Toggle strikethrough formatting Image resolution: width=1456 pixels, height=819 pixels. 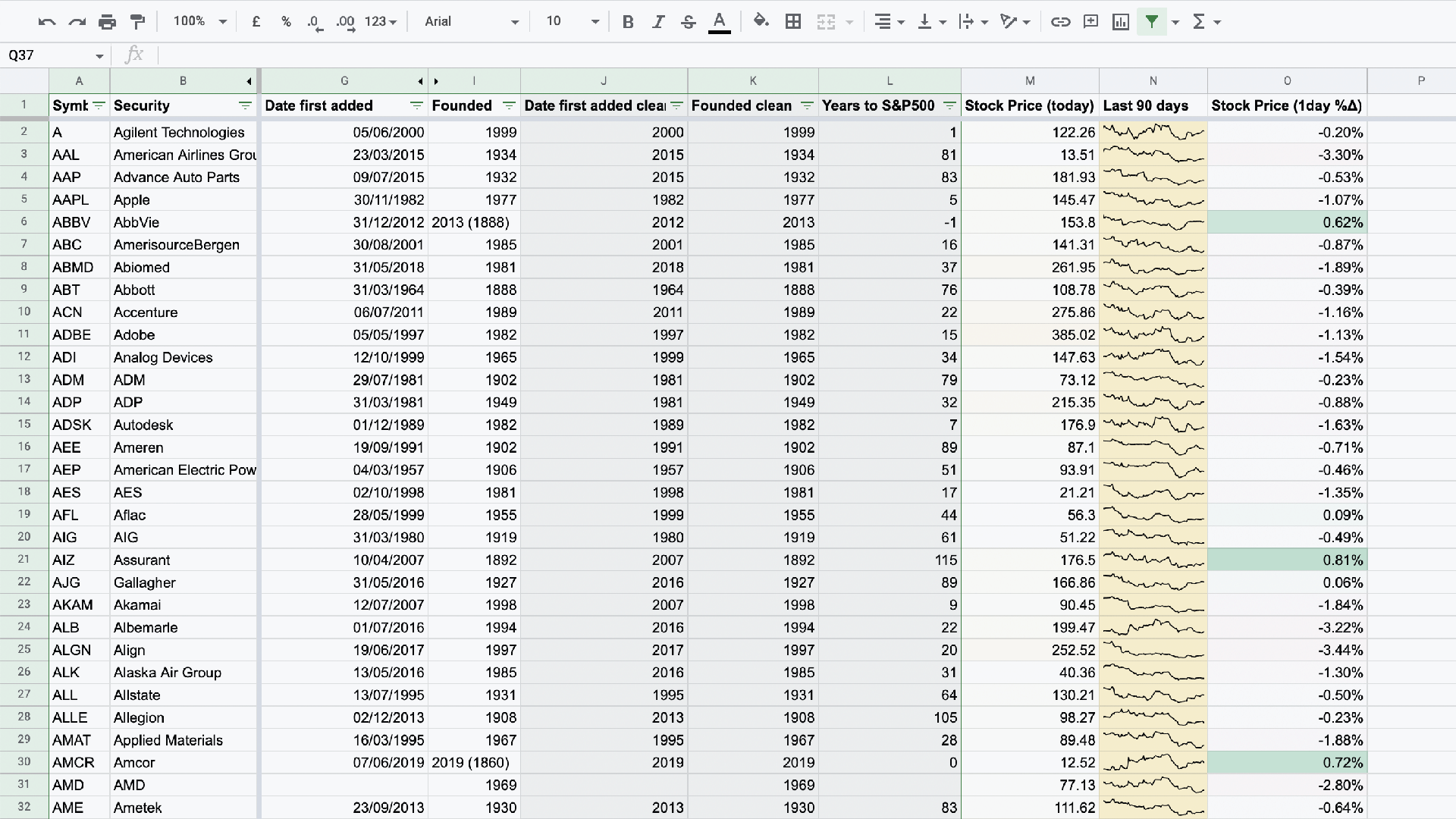(688, 21)
